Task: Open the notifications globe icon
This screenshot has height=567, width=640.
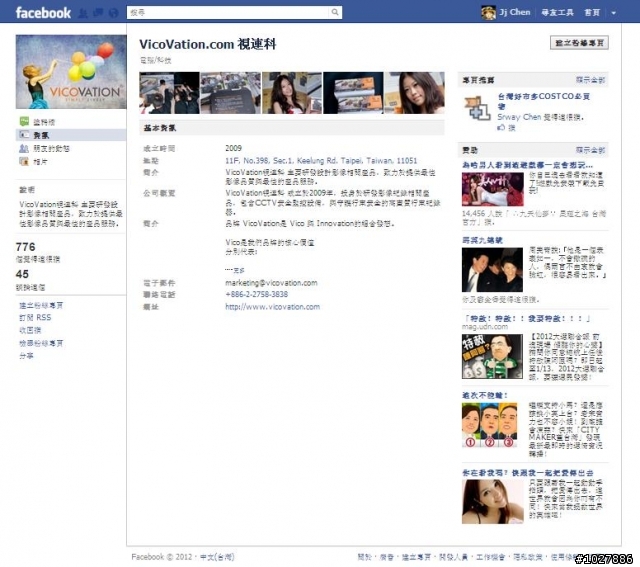Action: click(113, 13)
